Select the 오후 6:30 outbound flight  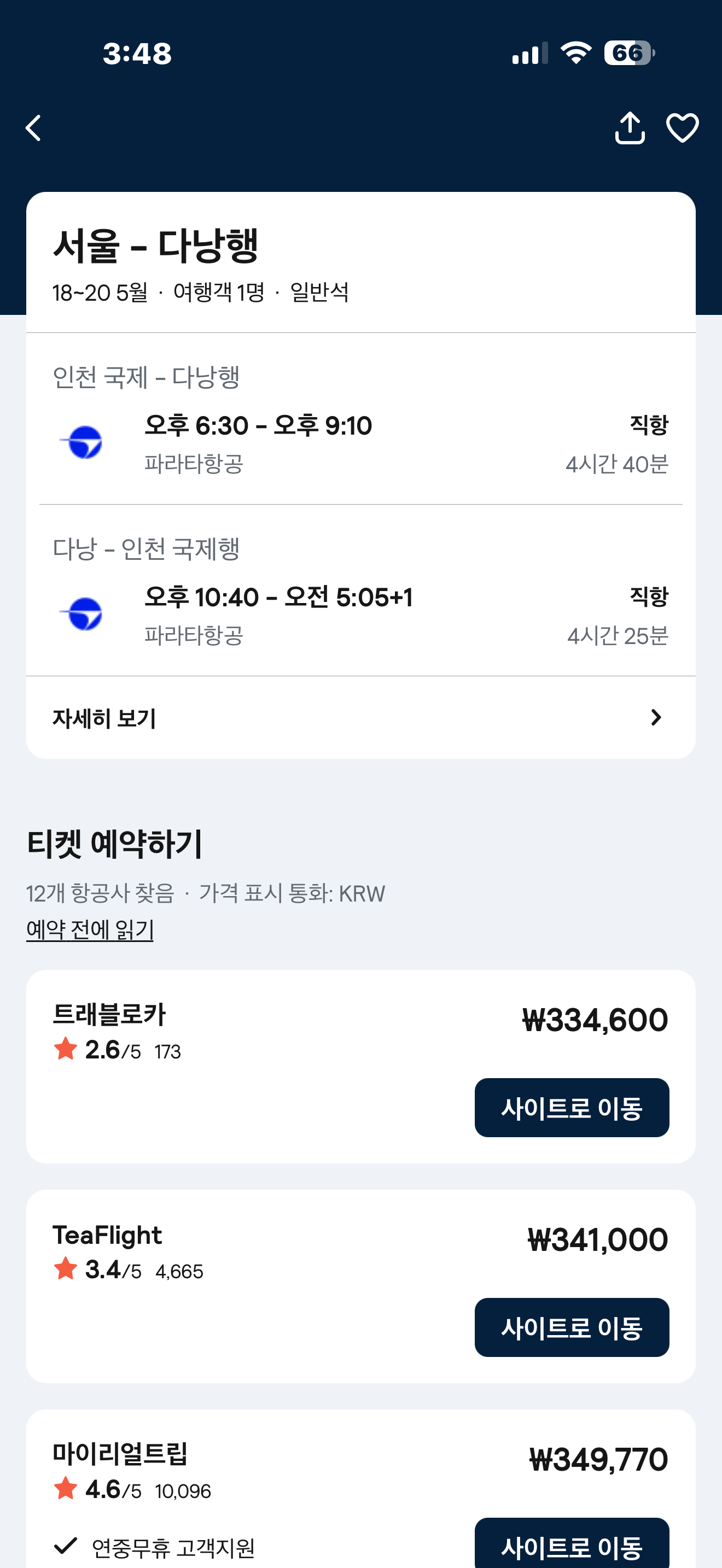pos(258,425)
